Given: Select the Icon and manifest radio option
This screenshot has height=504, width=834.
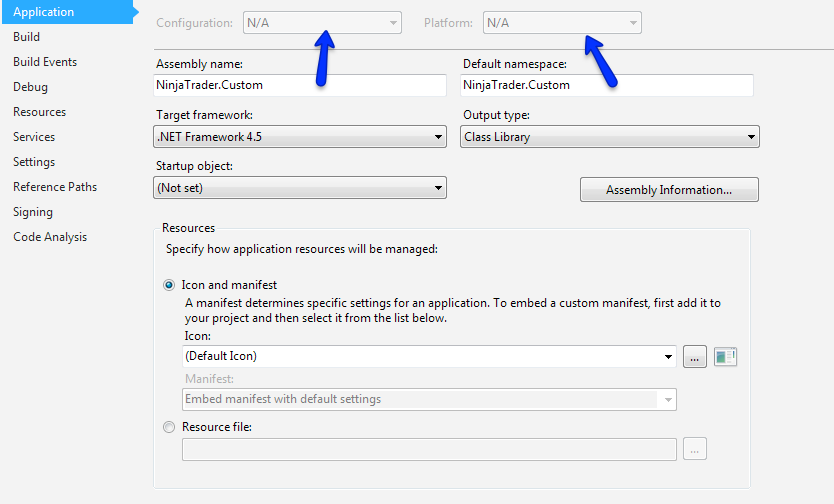Looking at the screenshot, I should (168, 285).
